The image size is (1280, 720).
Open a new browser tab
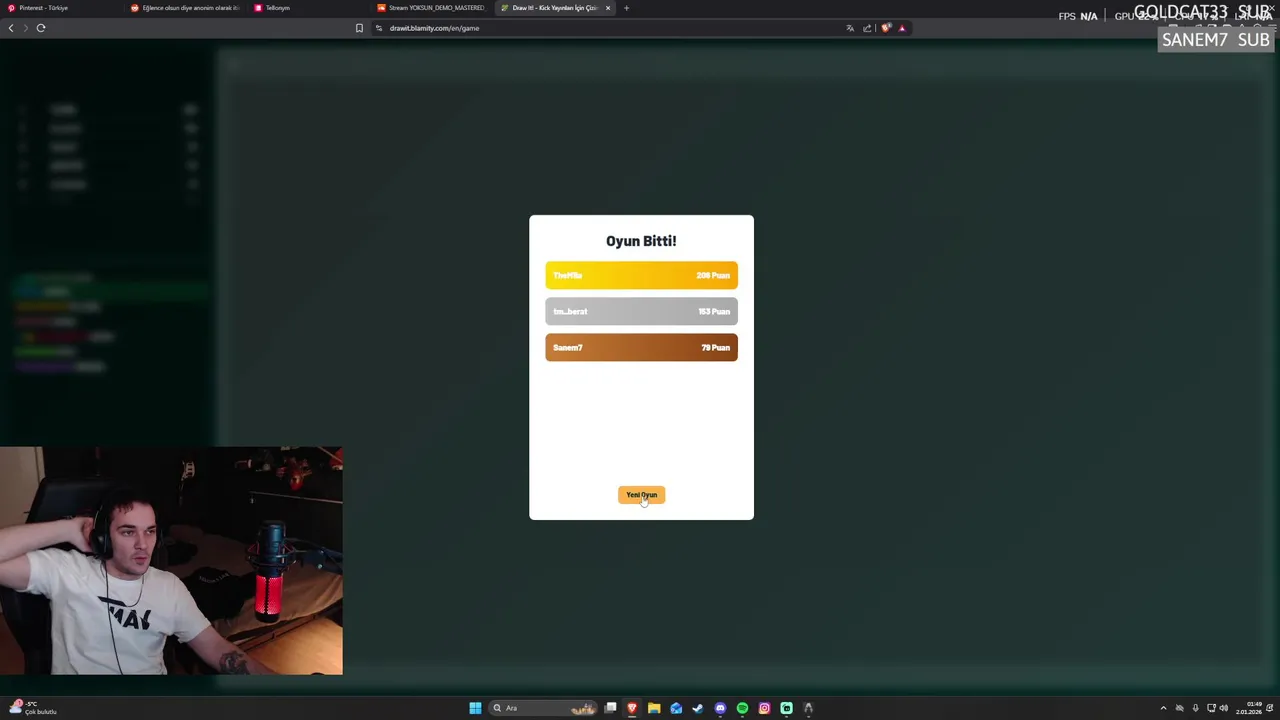(x=626, y=8)
